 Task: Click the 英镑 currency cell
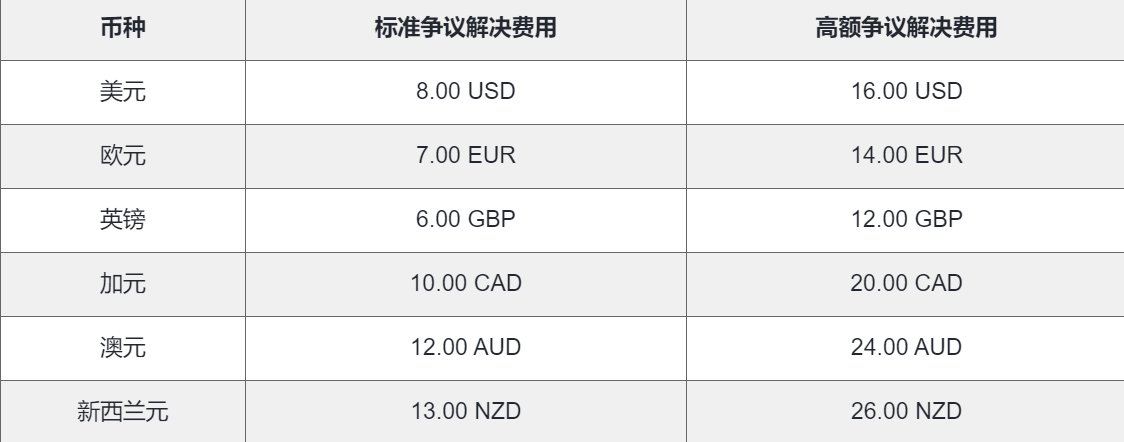(123, 220)
